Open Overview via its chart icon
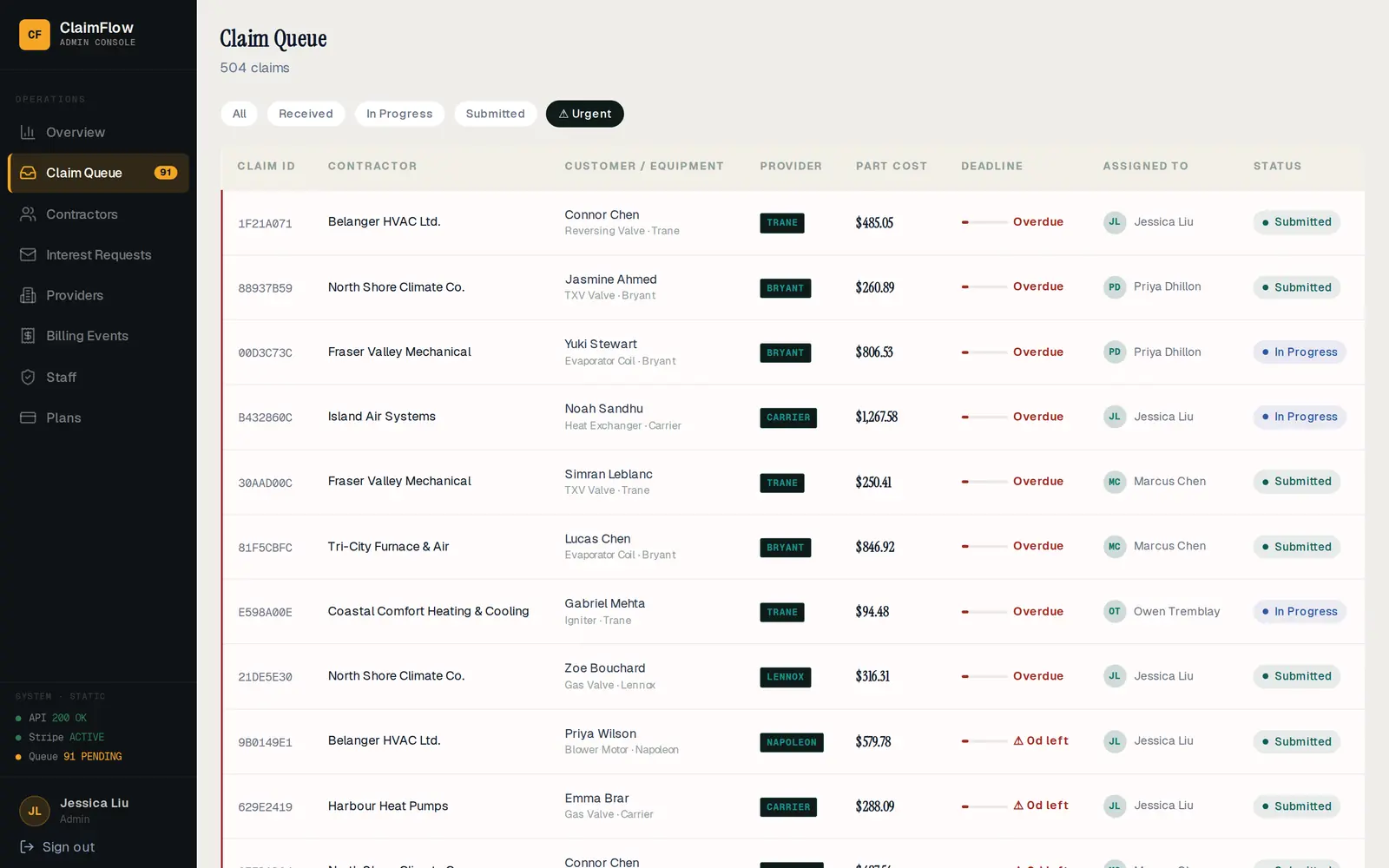This screenshot has width=1389, height=868. click(28, 132)
